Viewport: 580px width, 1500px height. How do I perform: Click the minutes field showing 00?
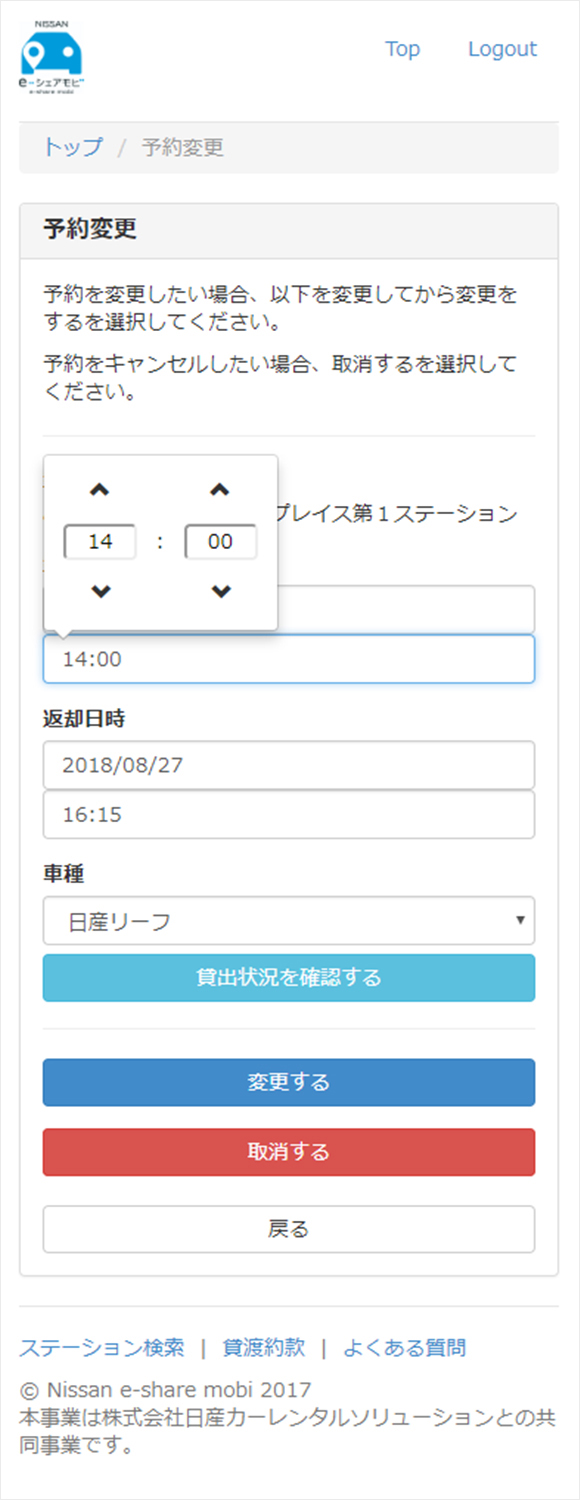click(x=221, y=542)
